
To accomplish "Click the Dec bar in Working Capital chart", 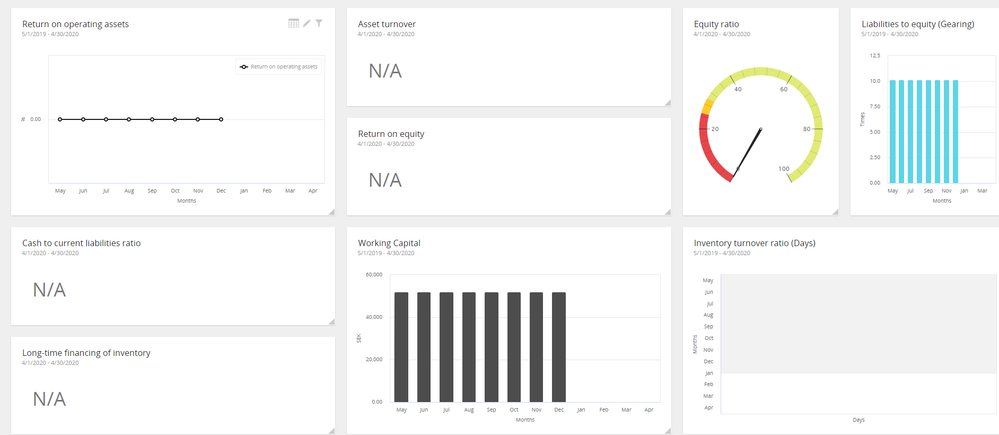I will point(559,347).
